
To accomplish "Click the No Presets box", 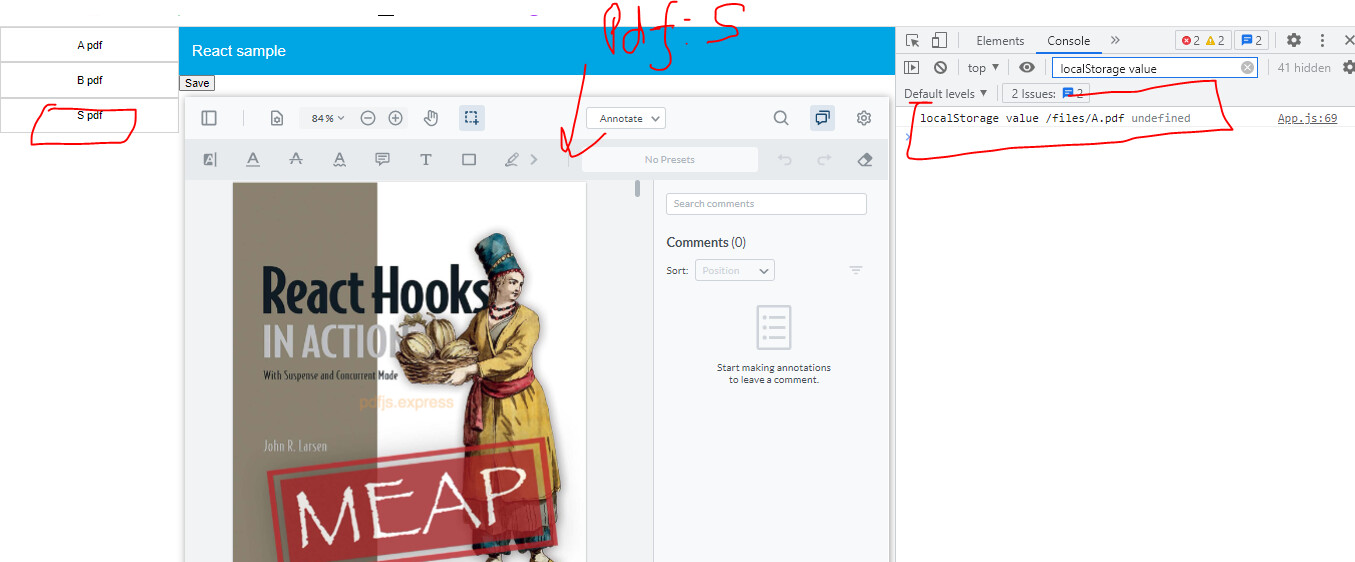I will [x=670, y=159].
